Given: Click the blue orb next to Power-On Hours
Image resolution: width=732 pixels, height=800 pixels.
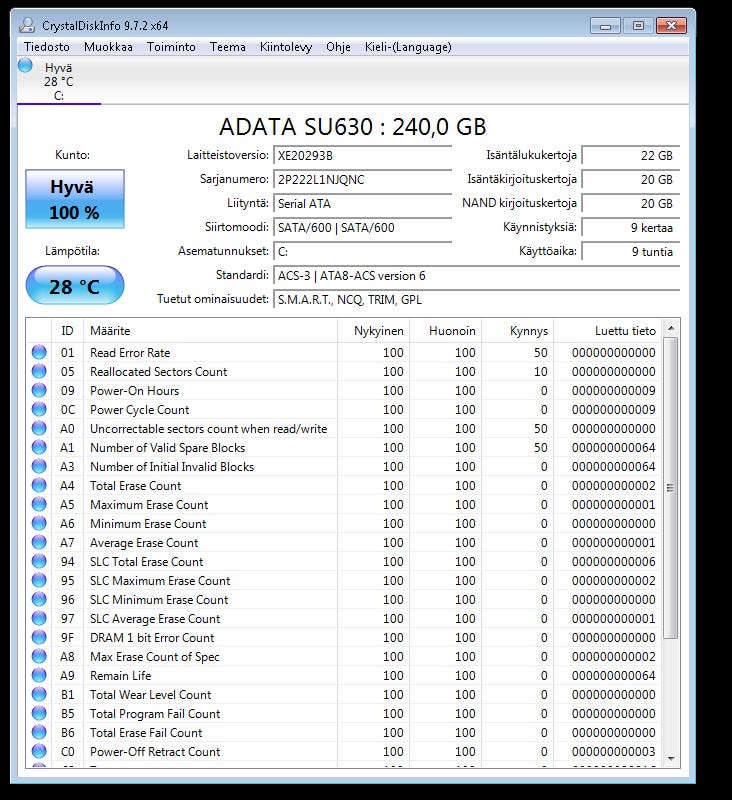Looking at the screenshot, I should coord(39,390).
